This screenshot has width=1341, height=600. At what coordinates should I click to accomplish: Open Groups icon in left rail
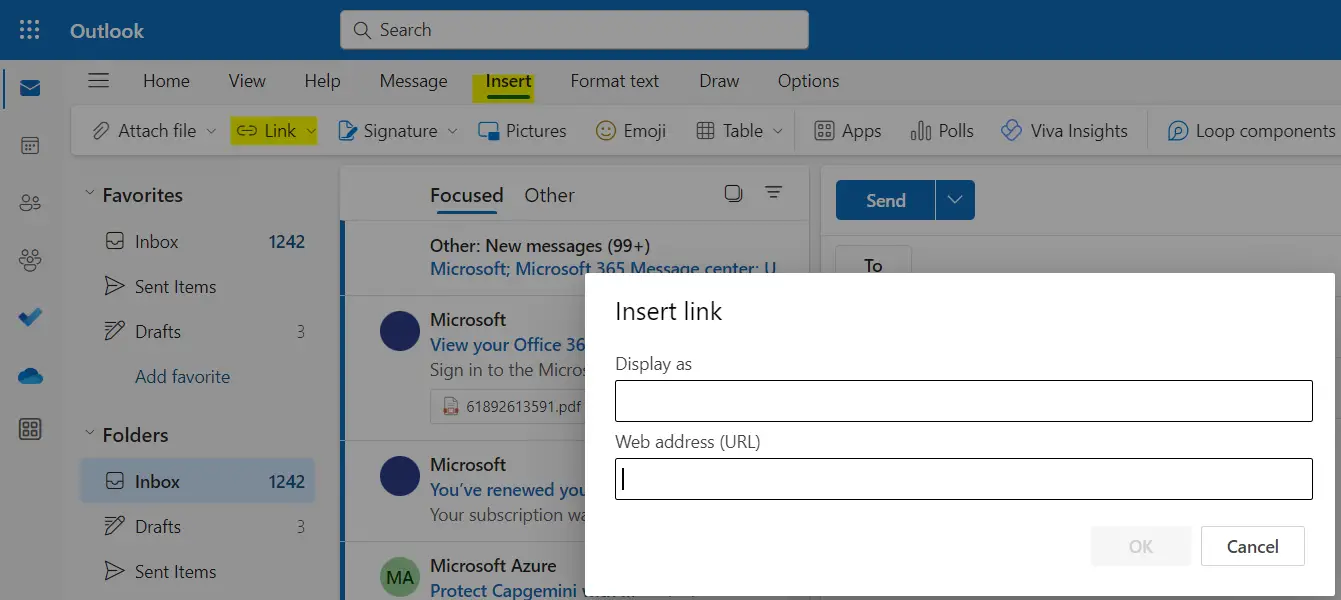coord(30,260)
